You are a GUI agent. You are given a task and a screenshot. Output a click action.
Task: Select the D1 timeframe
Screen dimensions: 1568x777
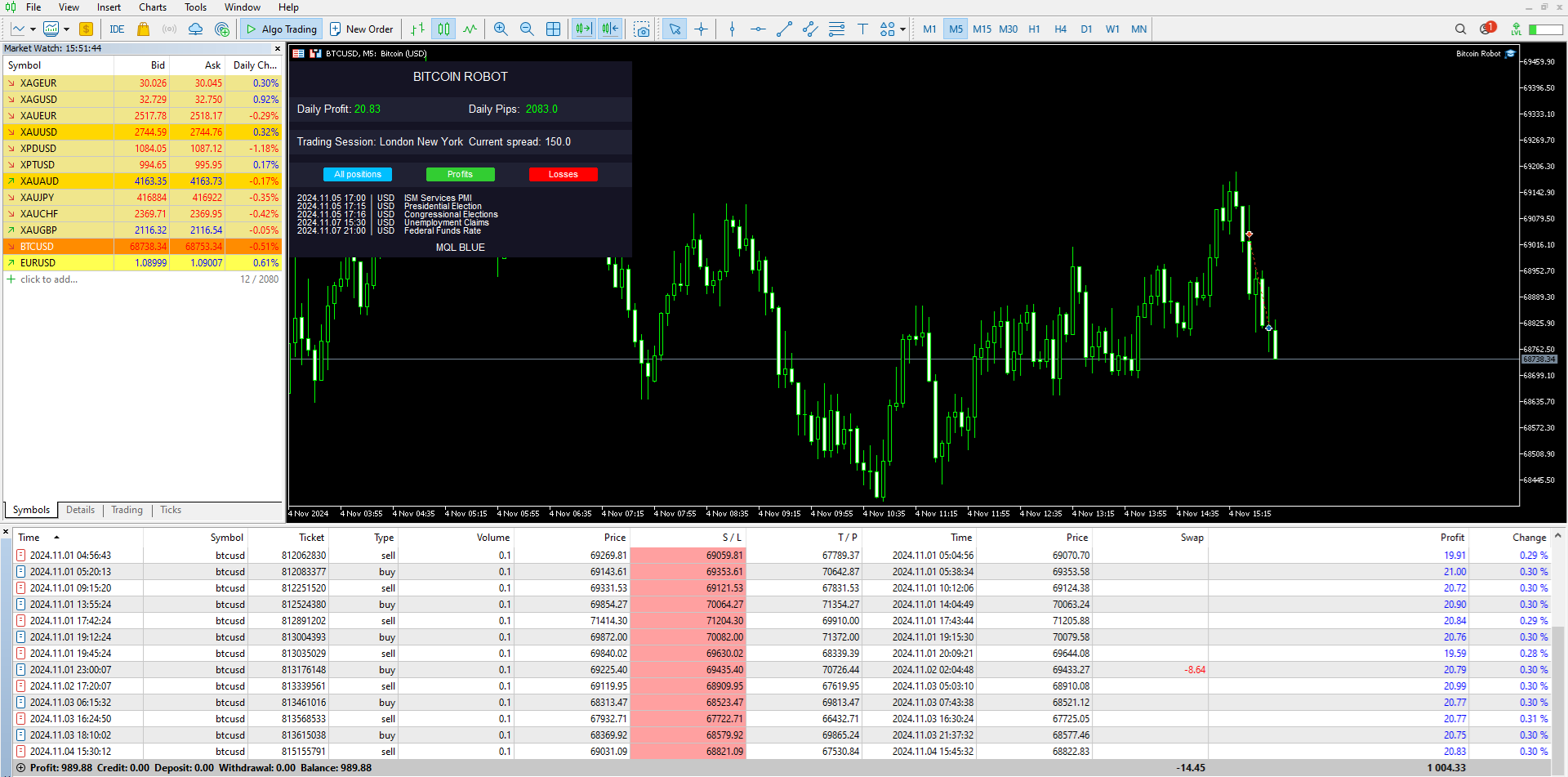coord(1086,29)
